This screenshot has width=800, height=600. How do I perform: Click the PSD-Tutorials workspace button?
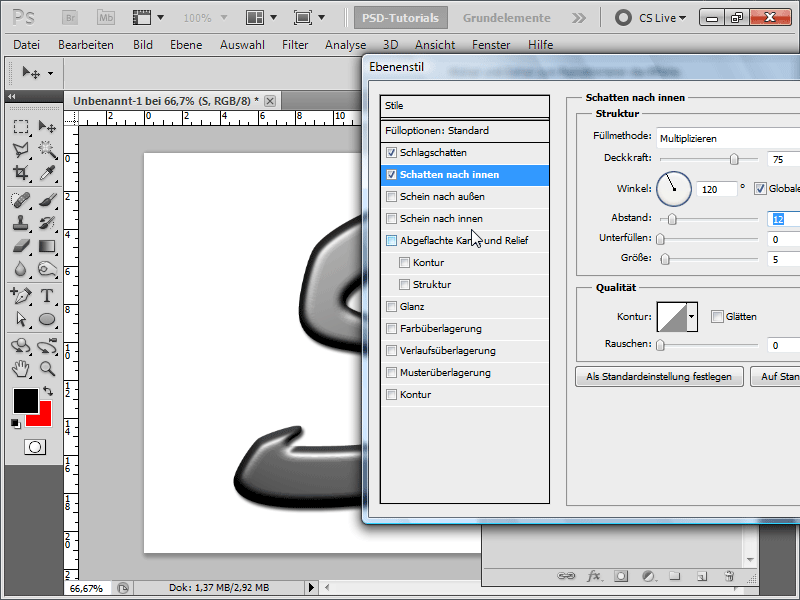pos(401,18)
